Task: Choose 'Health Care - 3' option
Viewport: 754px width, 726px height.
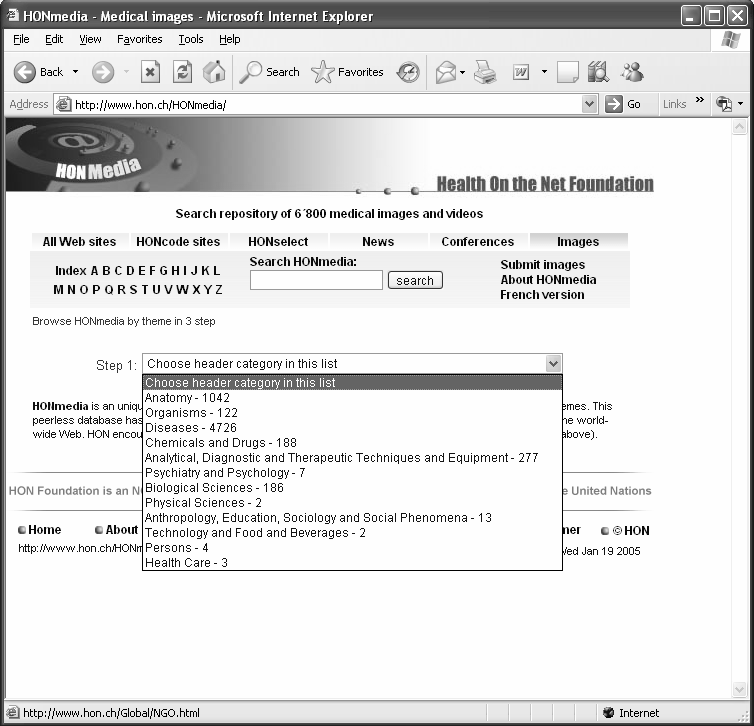Action: click(x=352, y=563)
